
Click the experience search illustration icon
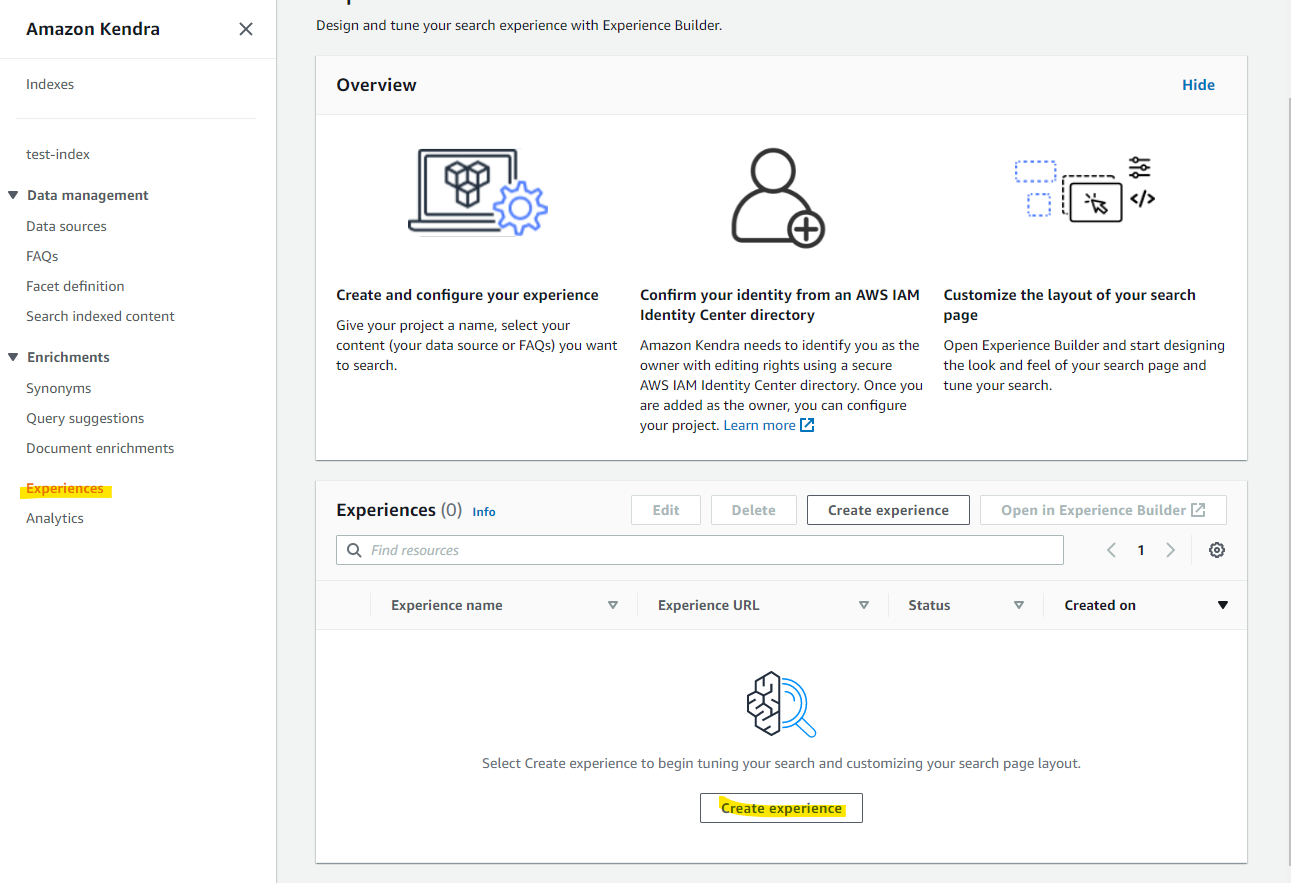(781, 705)
